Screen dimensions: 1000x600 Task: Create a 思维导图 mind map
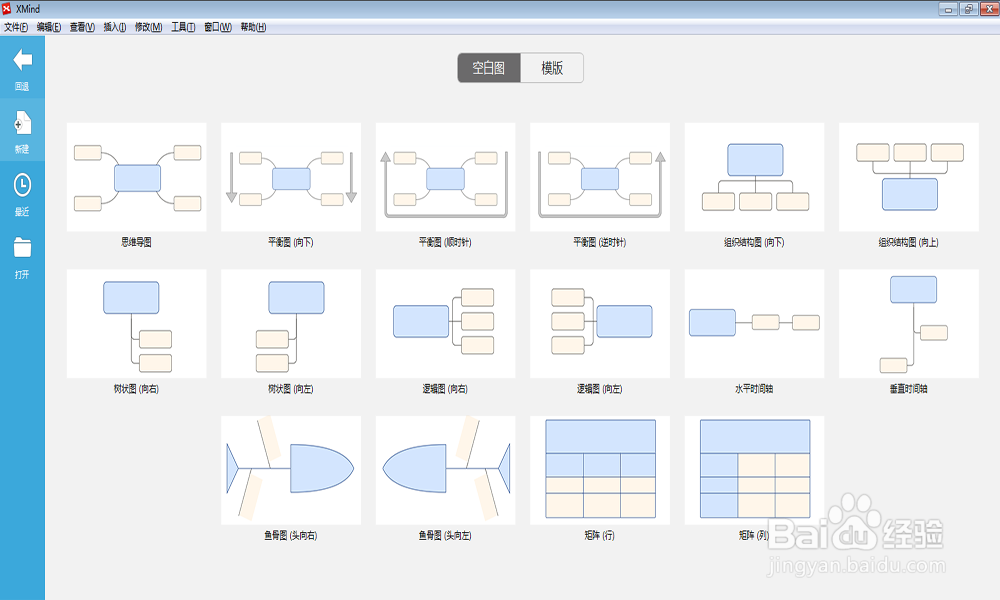click(136, 176)
